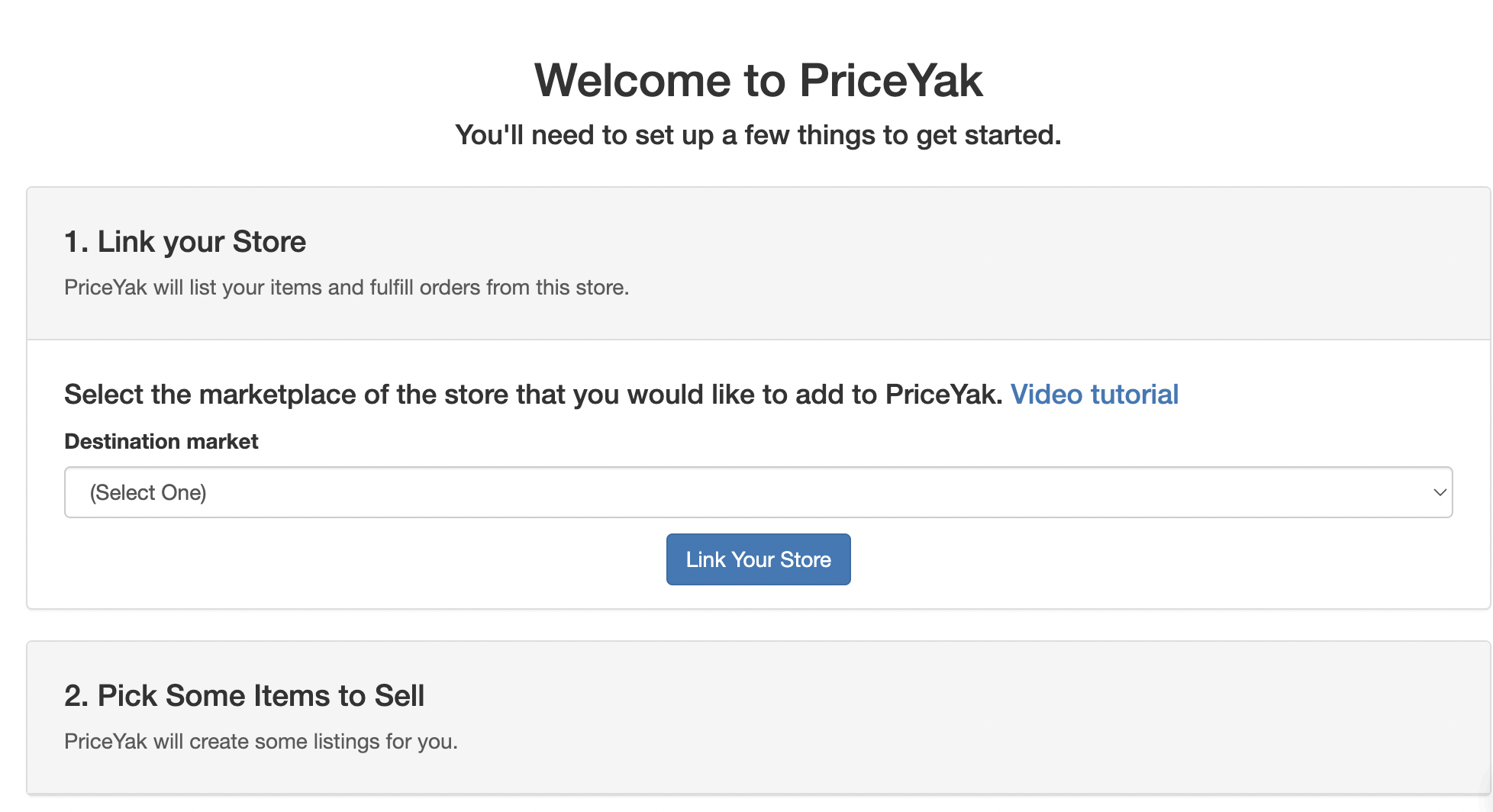Click the "Select the marketplace of the store" sentence
1493x812 pixels.
point(534,395)
